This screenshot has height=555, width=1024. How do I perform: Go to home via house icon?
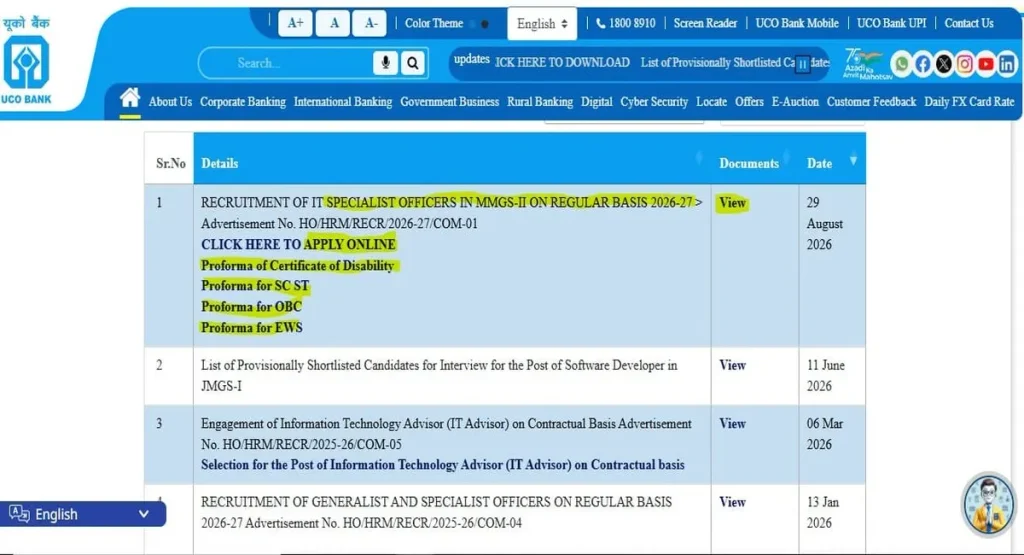[130, 99]
